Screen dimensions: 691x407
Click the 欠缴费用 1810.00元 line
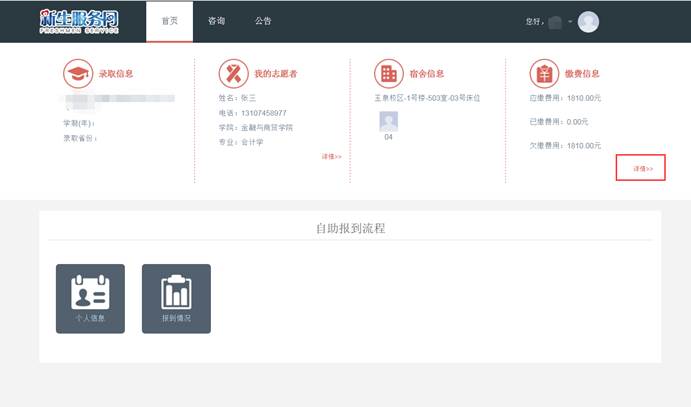(x=565, y=145)
